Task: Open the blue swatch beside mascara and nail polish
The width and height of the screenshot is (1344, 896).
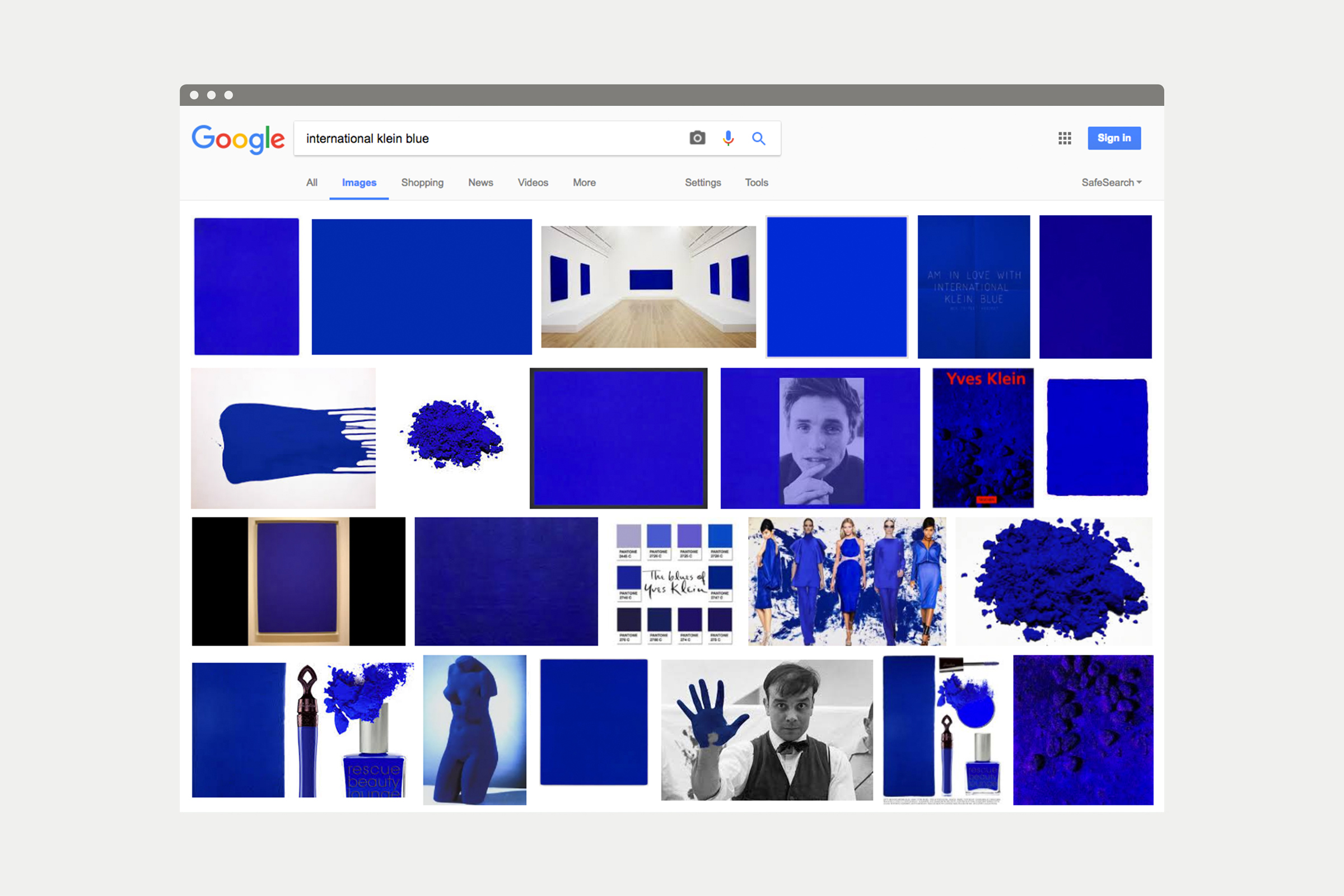Action: point(942,730)
